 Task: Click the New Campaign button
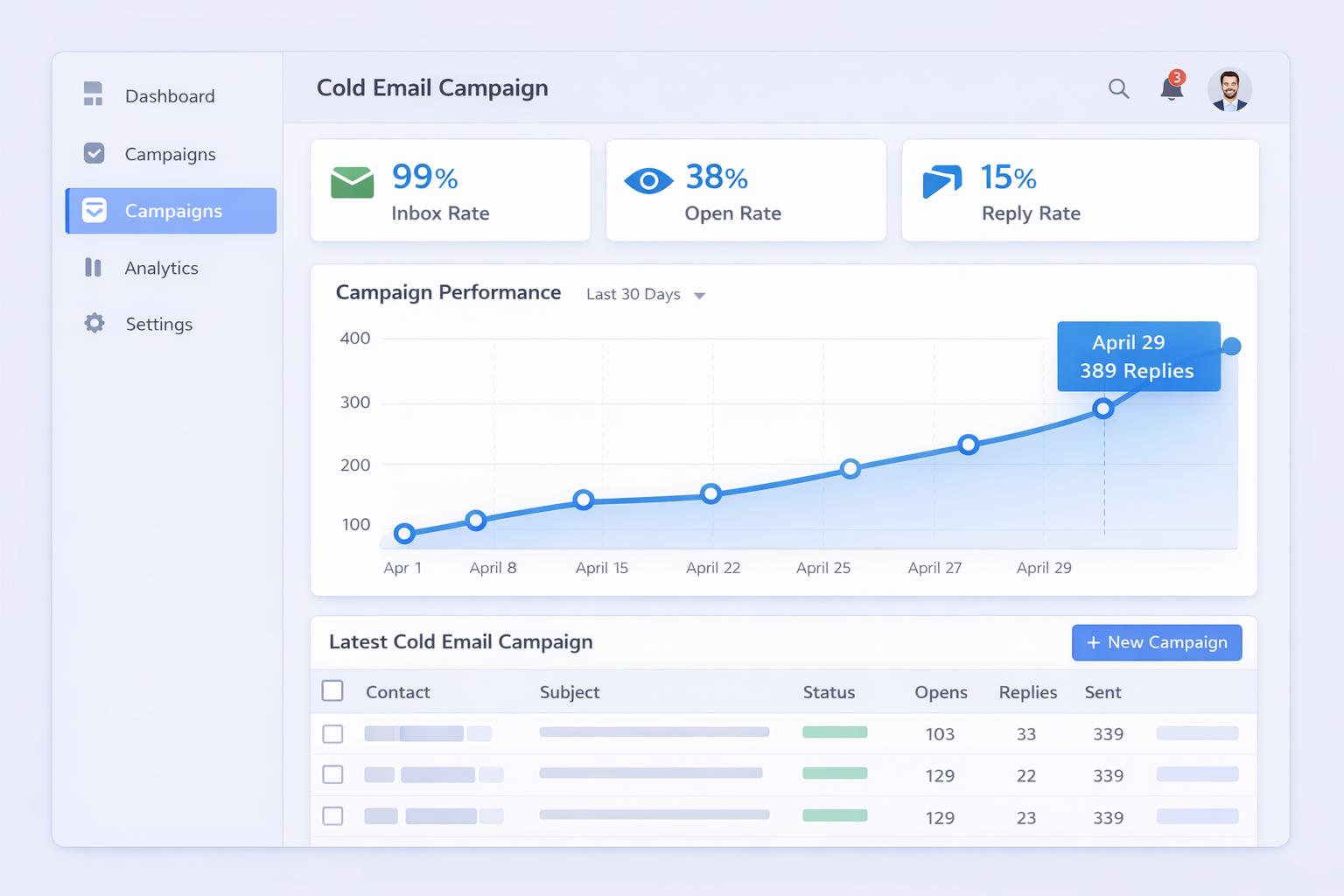click(x=1156, y=642)
